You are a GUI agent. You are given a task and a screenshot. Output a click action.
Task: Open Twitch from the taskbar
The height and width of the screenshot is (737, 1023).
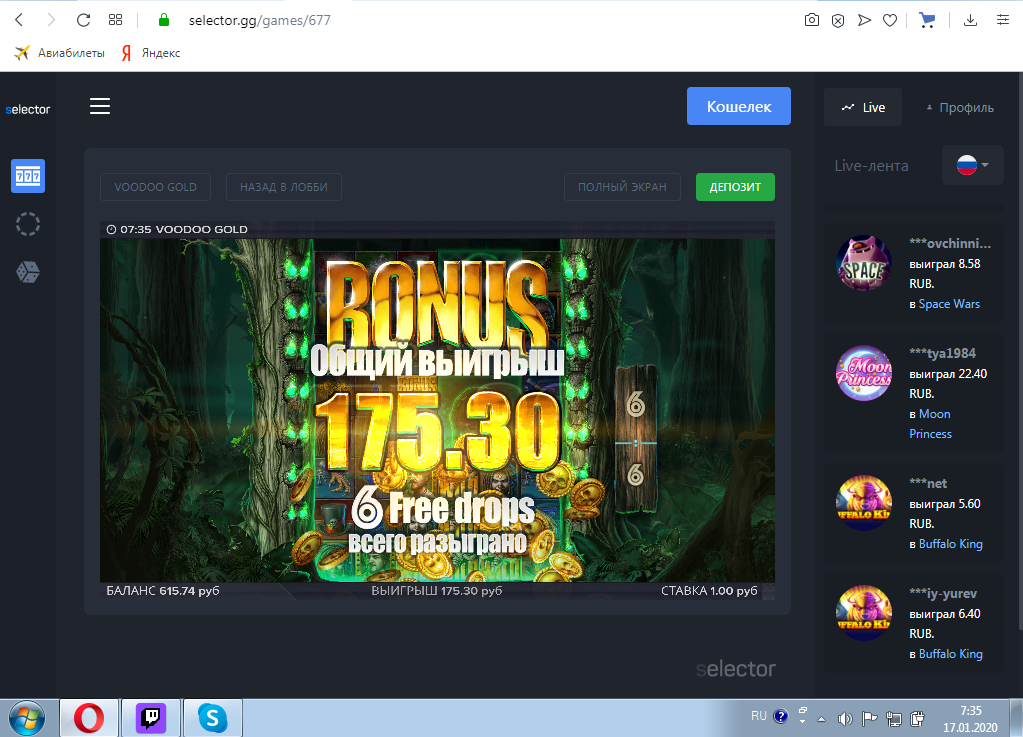[x=151, y=718]
